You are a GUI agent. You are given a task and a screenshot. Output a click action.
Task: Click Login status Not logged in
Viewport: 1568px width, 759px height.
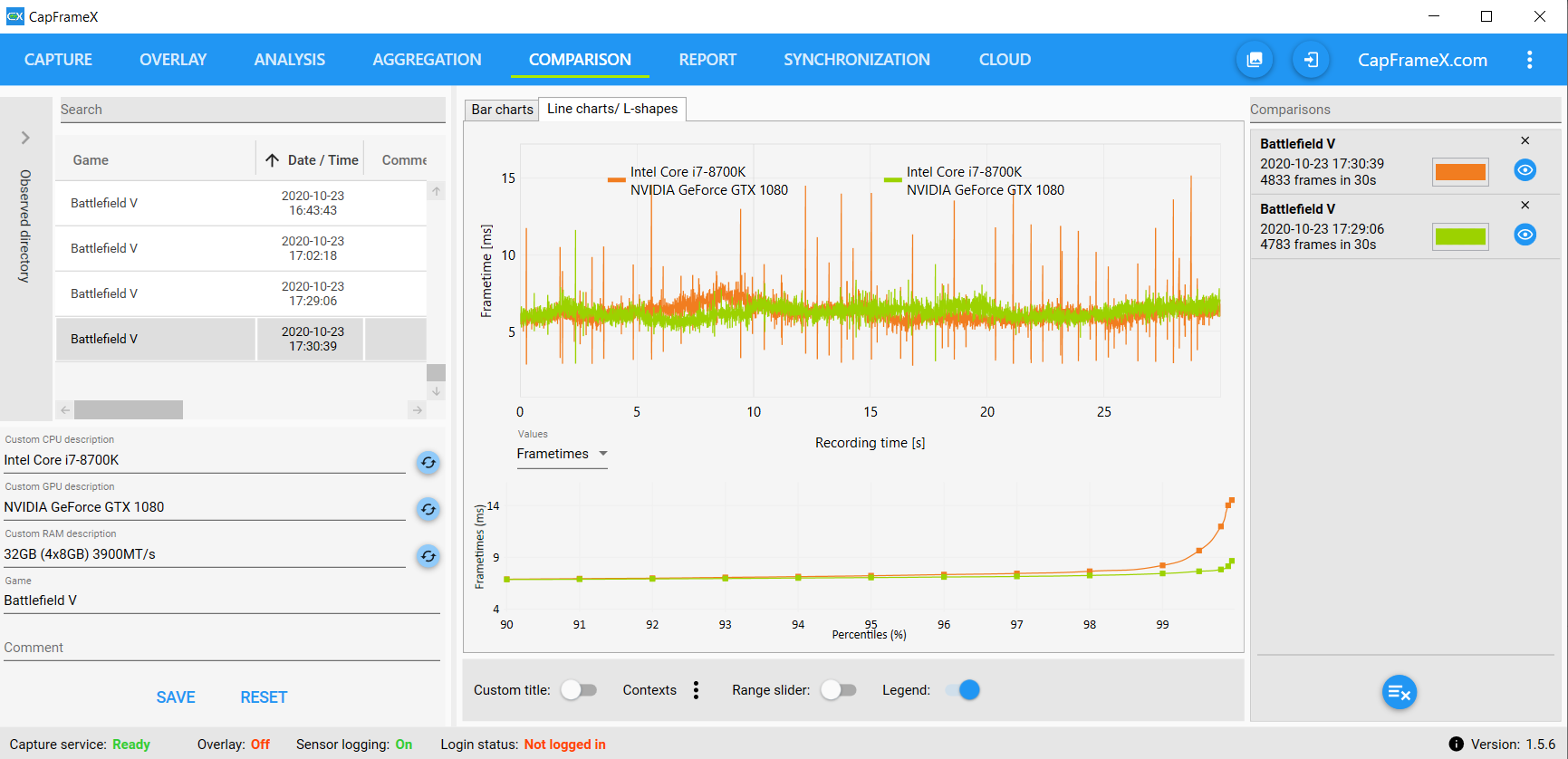[564, 745]
